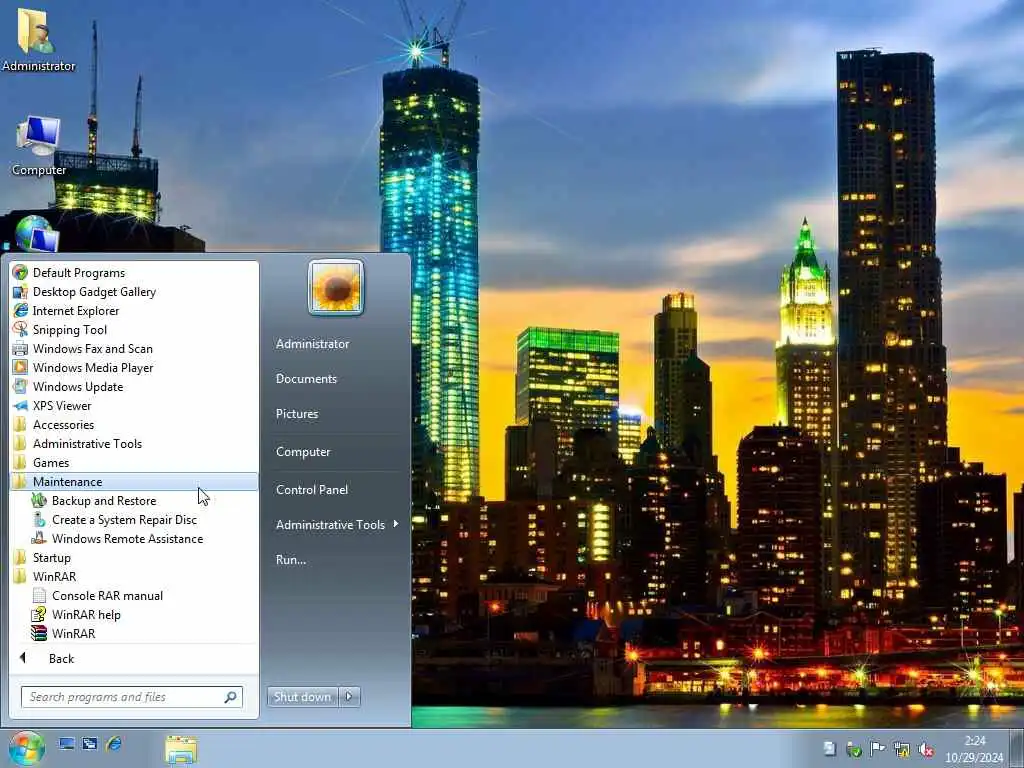Click the taskbar clock showing 2:24

tap(974, 749)
